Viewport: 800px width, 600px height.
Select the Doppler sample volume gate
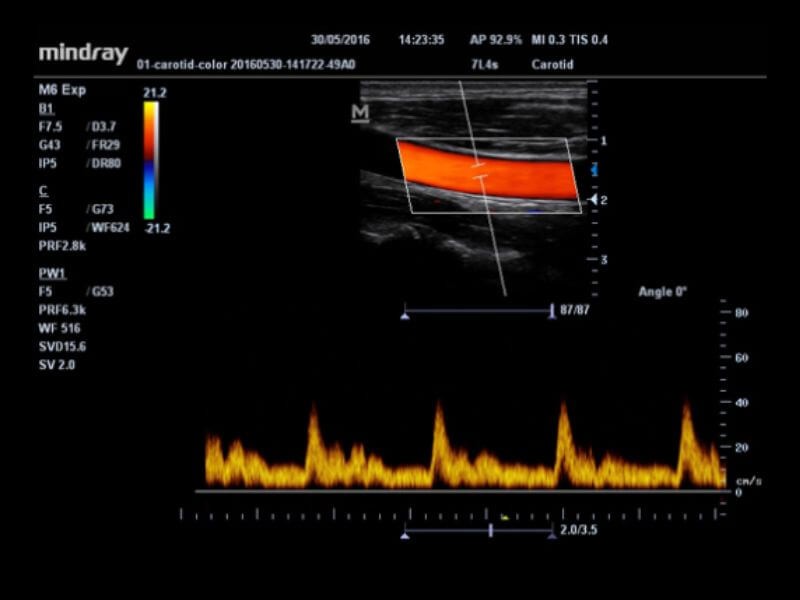pos(479,169)
